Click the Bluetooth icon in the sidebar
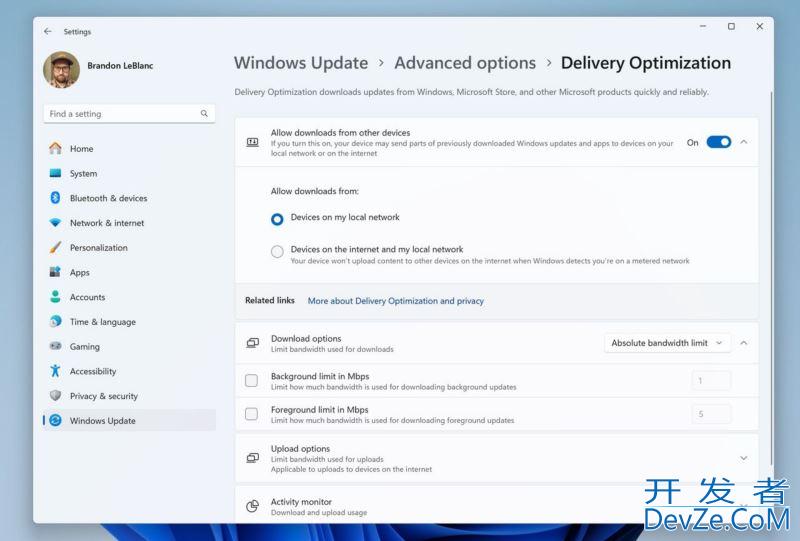This screenshot has height=541, width=800. click(x=55, y=198)
